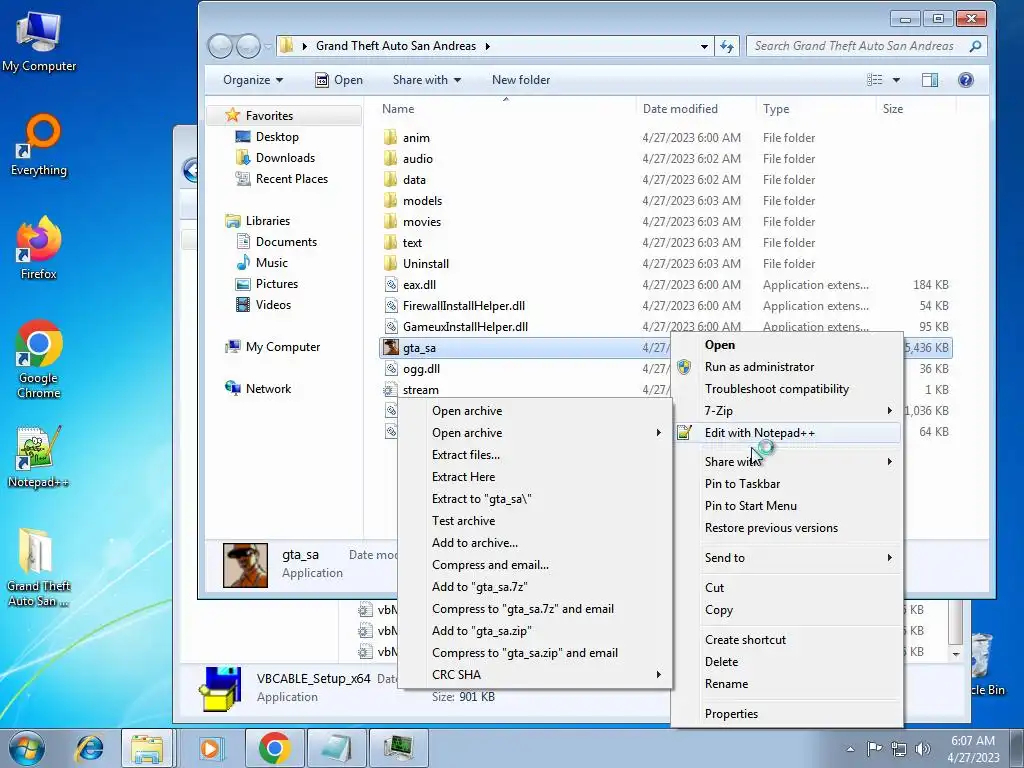Open the view options dropdown arrow
The image size is (1024, 768).
[x=896, y=80]
